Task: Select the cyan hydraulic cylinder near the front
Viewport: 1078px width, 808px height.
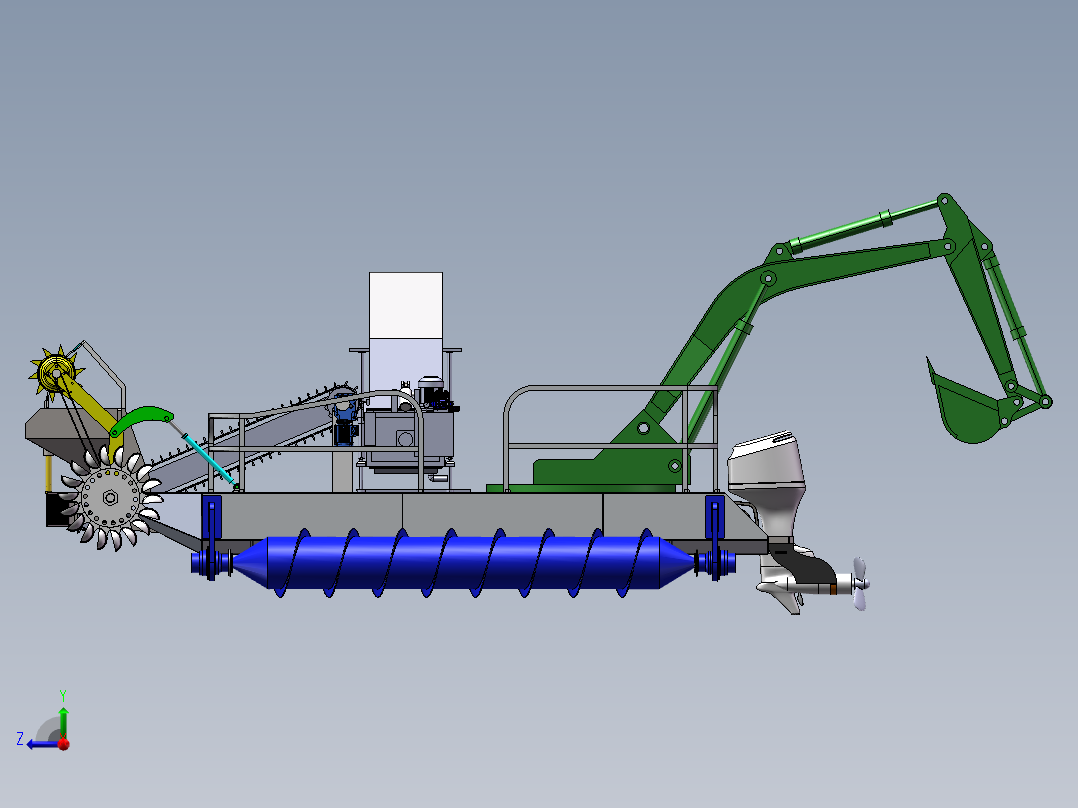Action: pyautogui.click(x=209, y=459)
